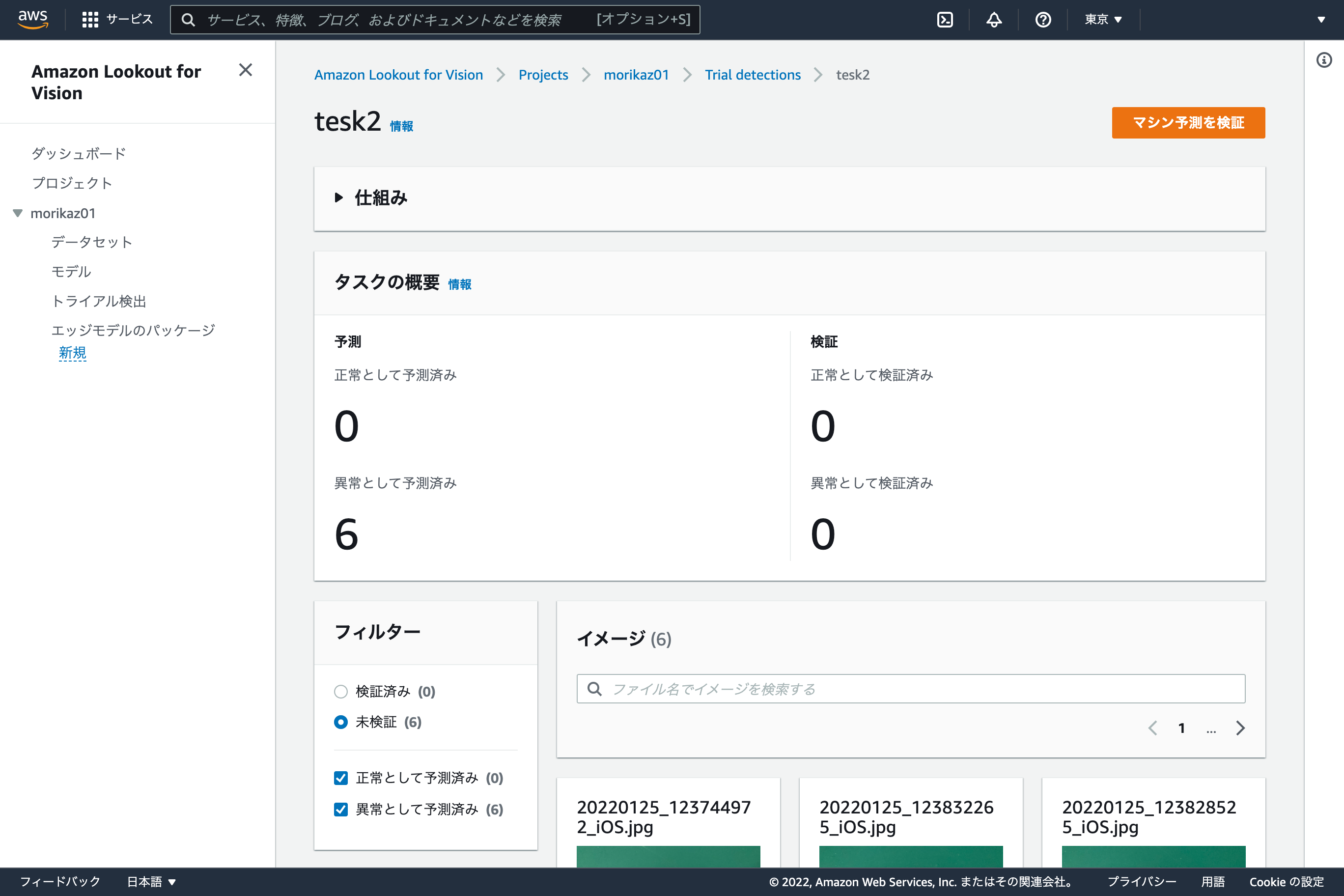Uncheck 正常として予測済み (0) checkbox
The image size is (1344, 896).
340,778
